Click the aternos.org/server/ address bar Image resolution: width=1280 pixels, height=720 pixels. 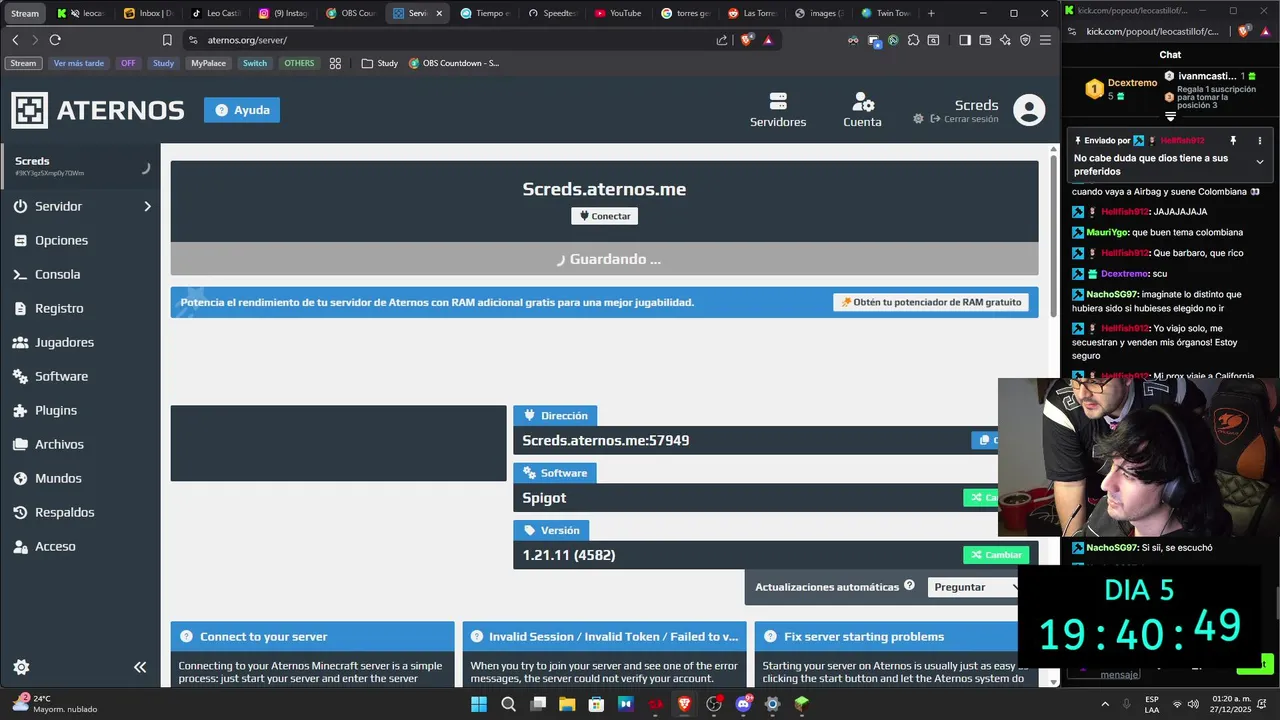point(247,40)
